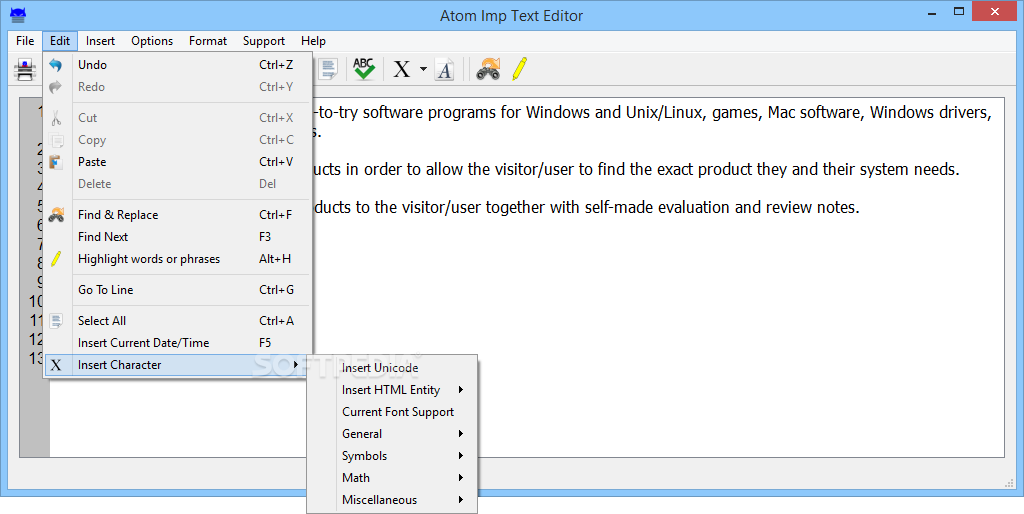The height and width of the screenshot is (514, 1024).
Task: Click binoculars icon beside Find & Replace
Action: (56, 215)
